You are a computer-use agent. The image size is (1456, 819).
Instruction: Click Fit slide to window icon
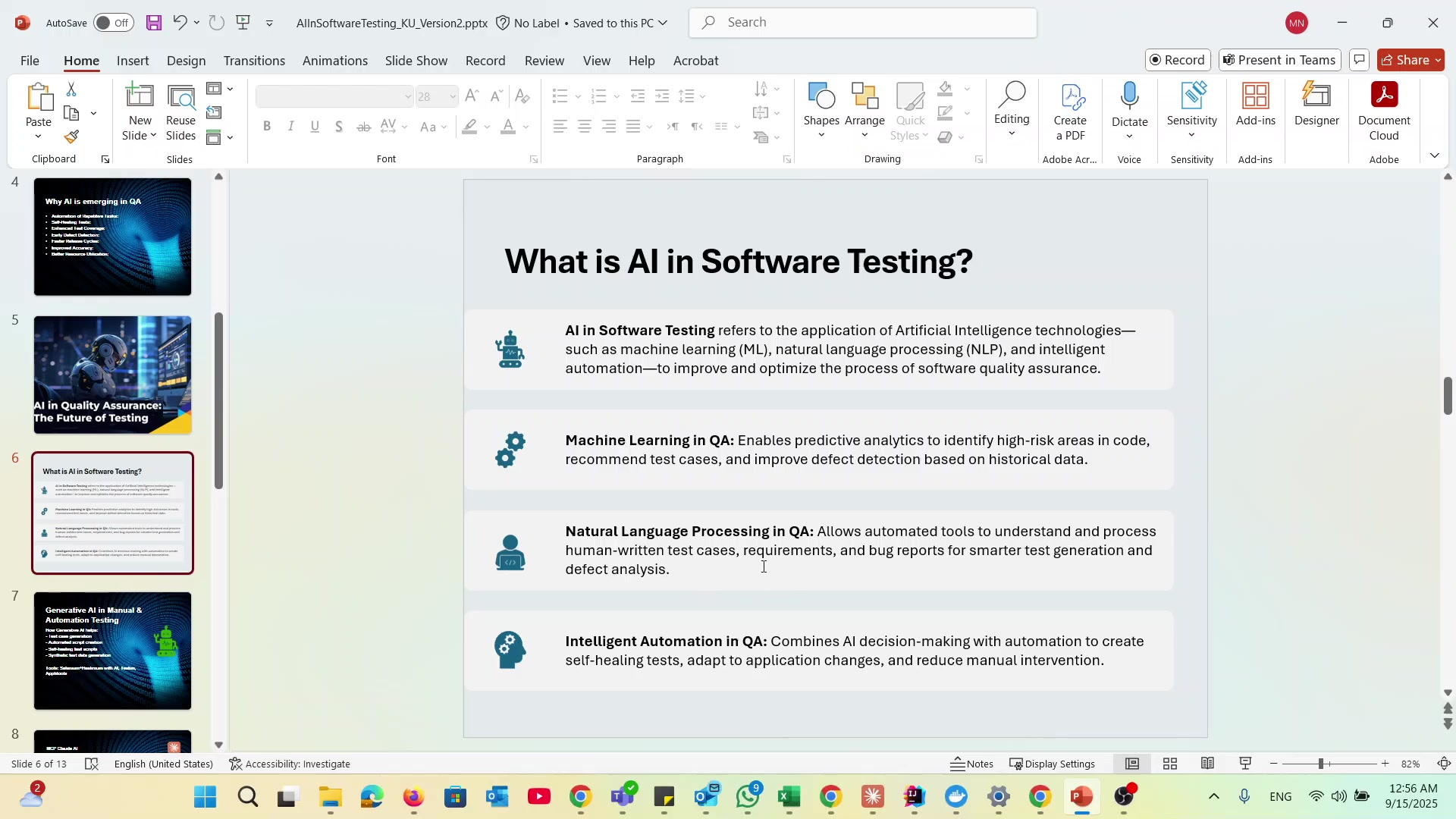pos(1444,764)
